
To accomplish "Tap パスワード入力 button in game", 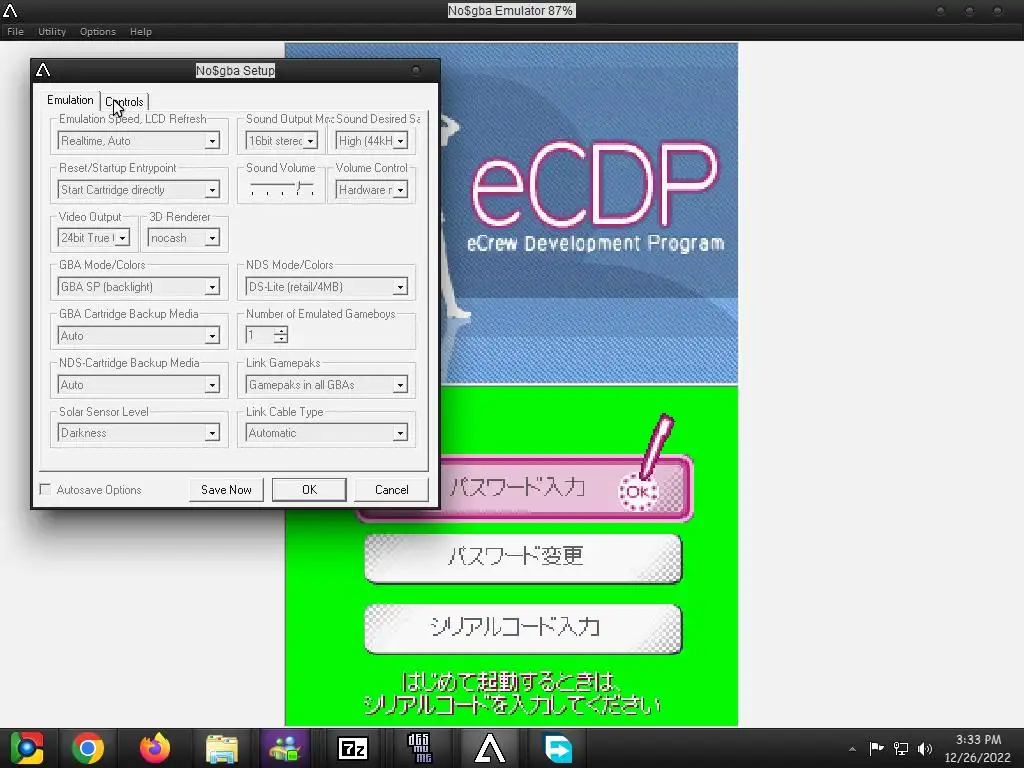I will point(525,488).
